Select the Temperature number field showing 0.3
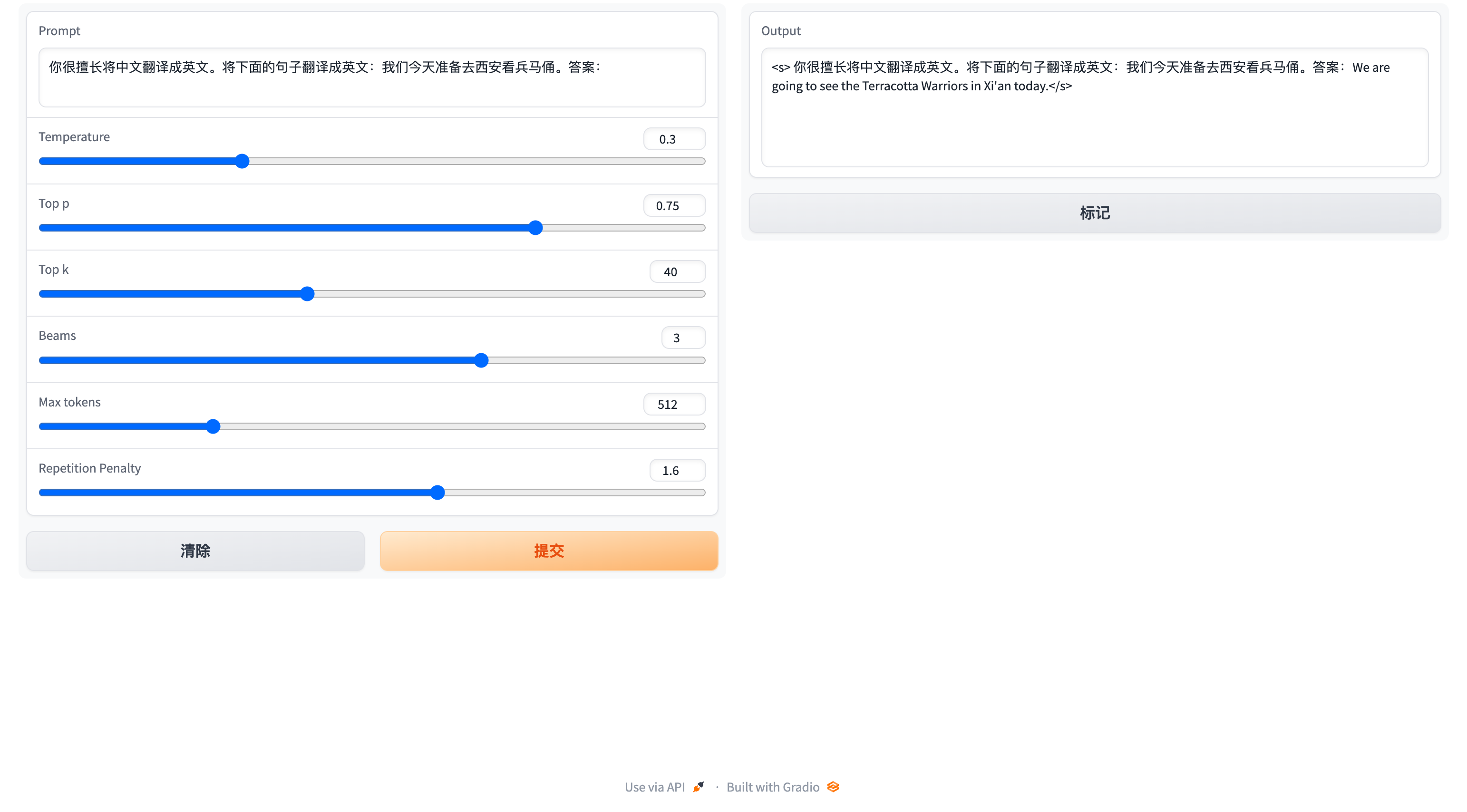The image size is (1467, 812). pos(674,139)
